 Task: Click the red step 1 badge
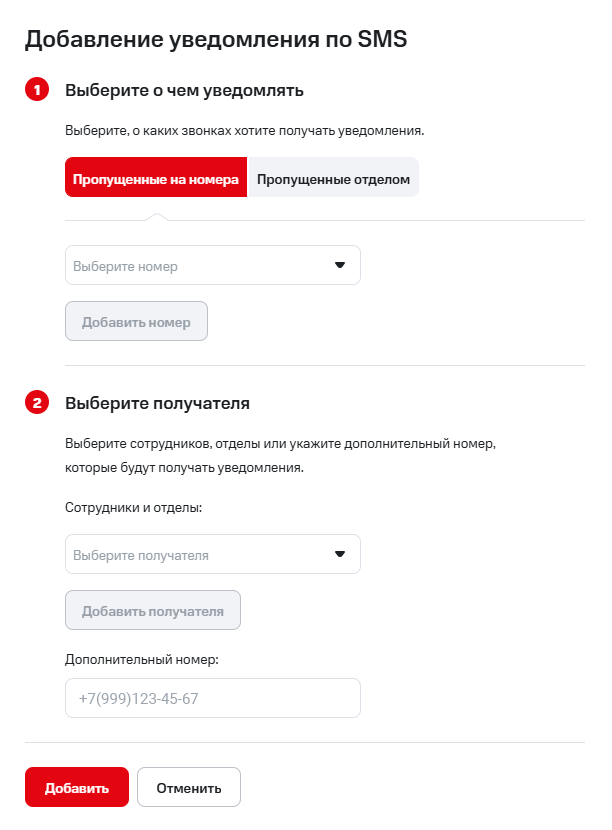[37, 91]
